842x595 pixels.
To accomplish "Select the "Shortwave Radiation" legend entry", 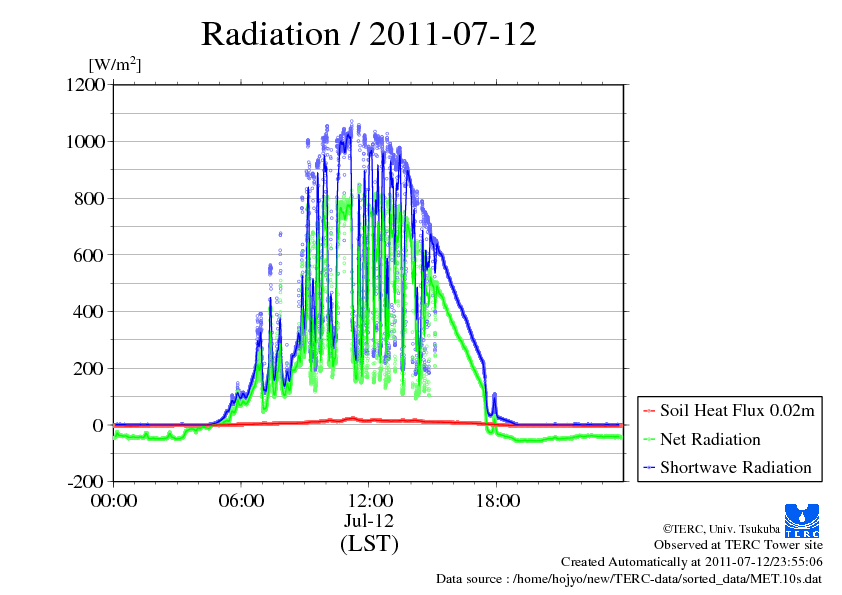I will (x=728, y=467).
